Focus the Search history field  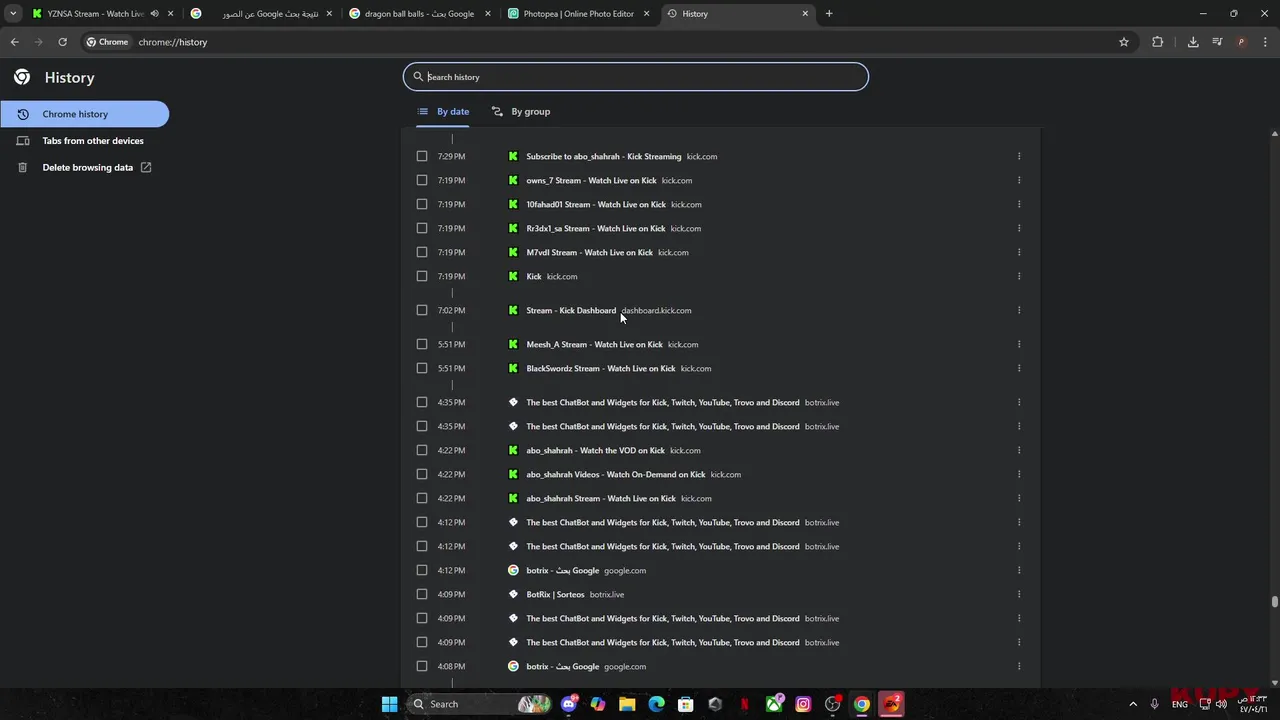point(636,77)
